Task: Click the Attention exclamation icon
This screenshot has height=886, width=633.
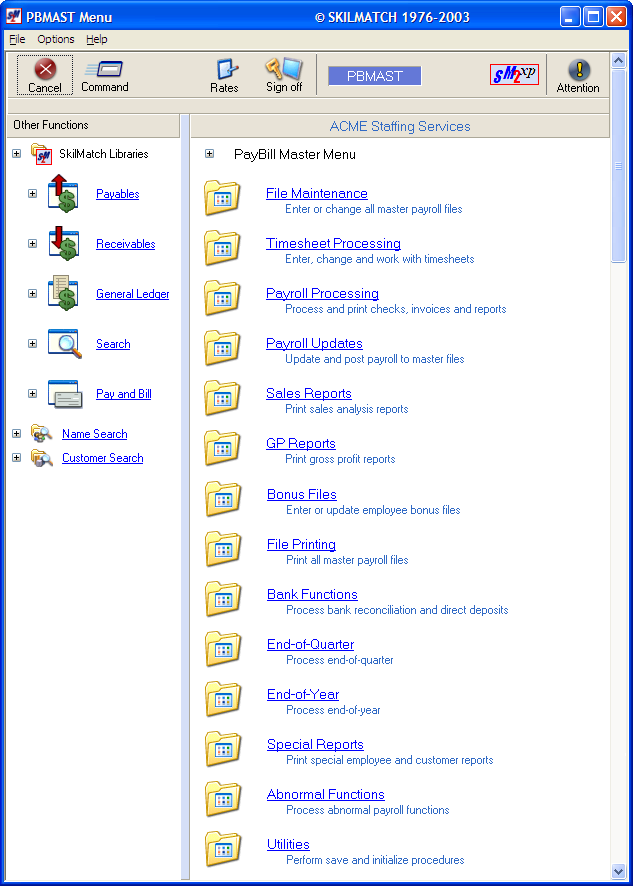Action: click(579, 70)
